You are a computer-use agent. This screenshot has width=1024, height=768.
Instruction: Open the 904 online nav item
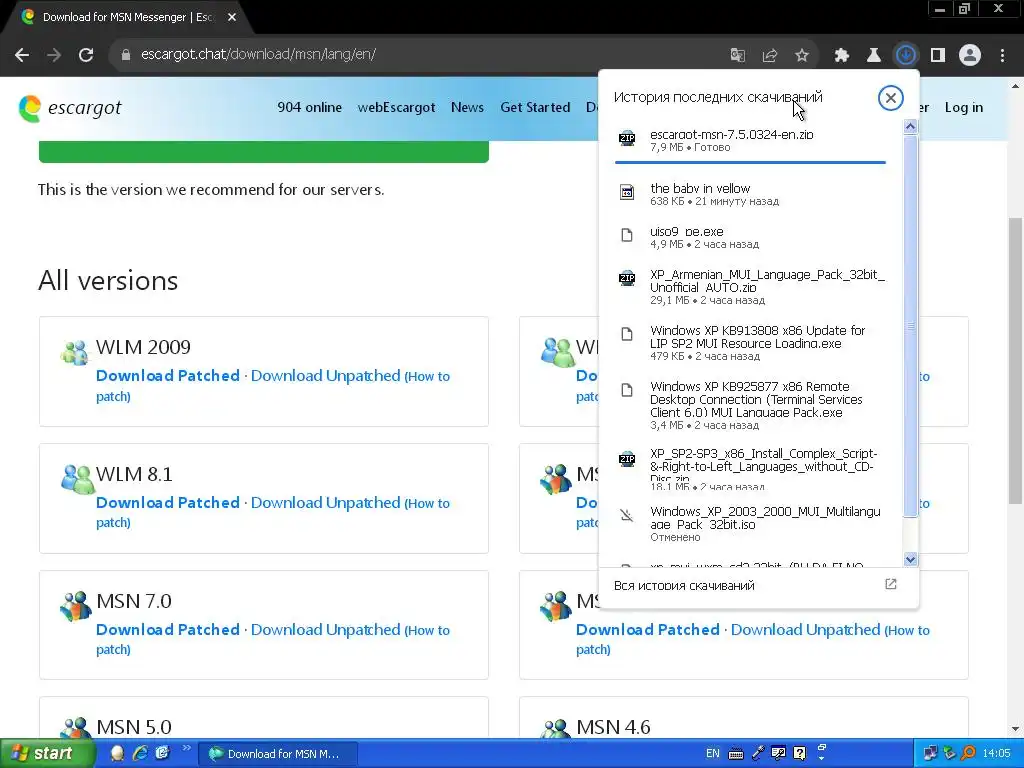[310, 107]
